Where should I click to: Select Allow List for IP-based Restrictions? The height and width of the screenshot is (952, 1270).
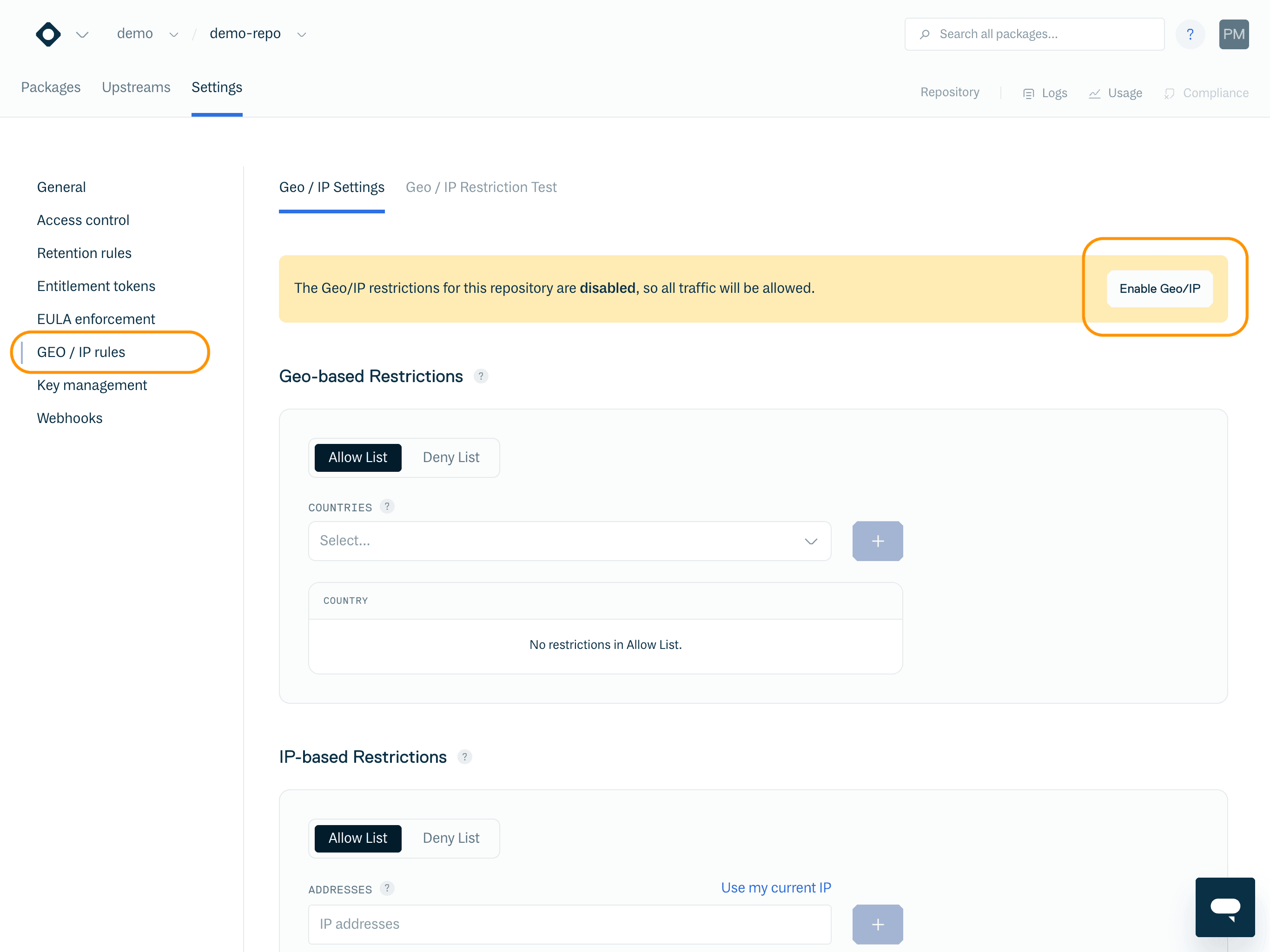click(x=357, y=838)
